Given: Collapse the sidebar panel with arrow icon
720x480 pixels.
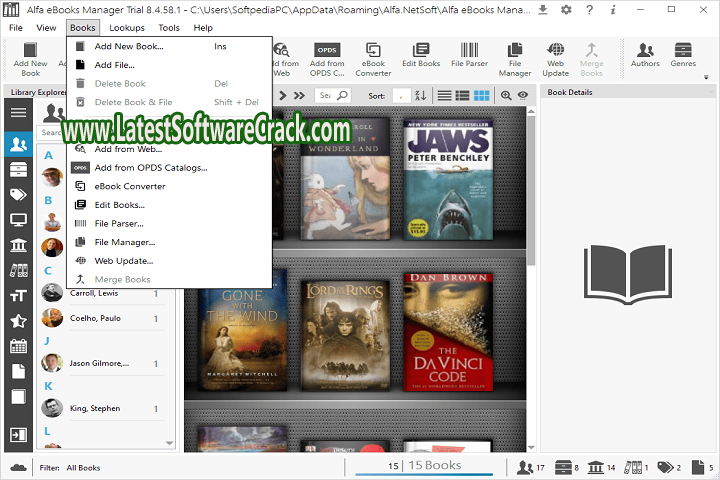Looking at the screenshot, I should (x=18, y=435).
